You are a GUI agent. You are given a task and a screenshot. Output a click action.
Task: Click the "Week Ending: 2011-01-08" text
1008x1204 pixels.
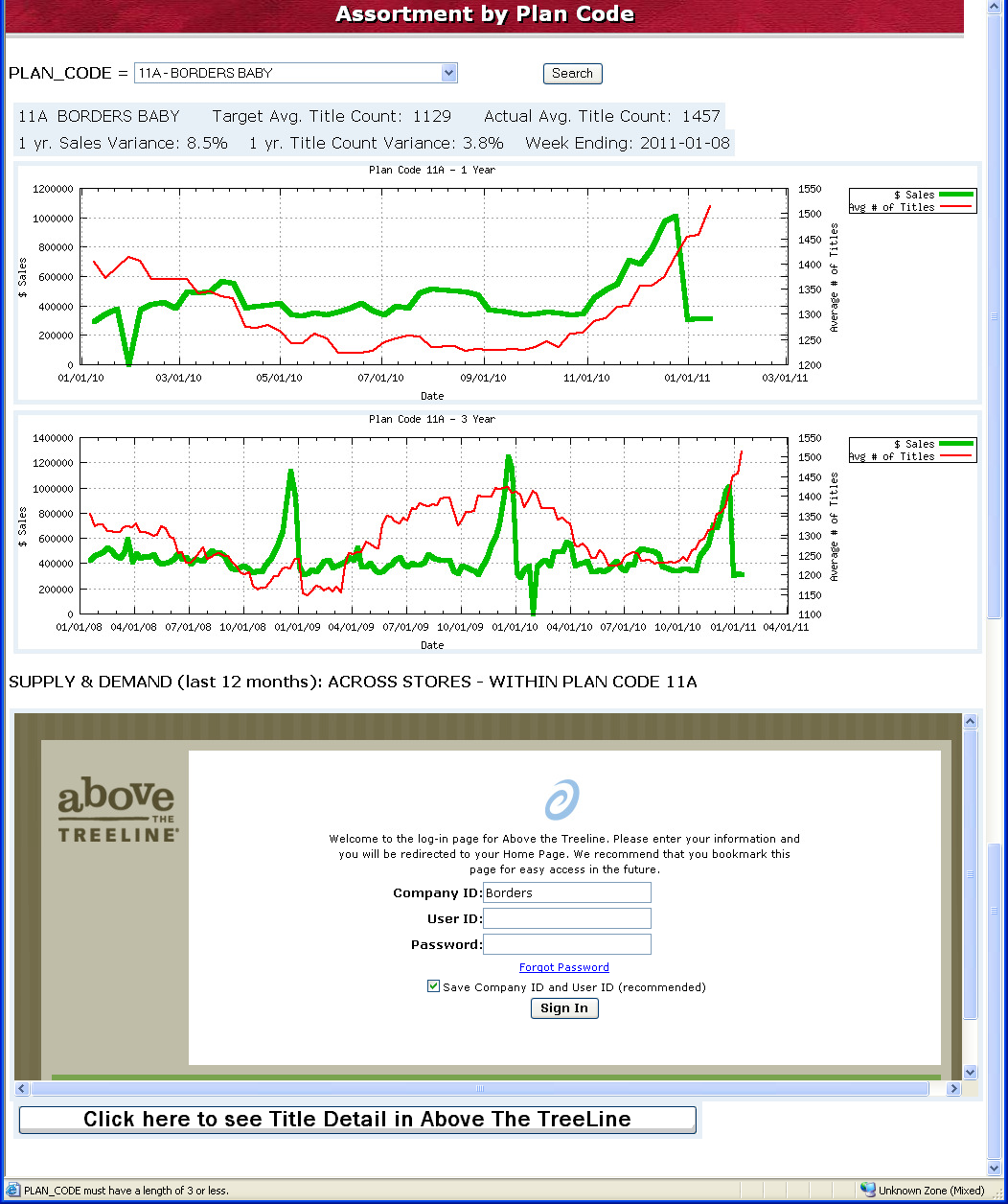629,143
